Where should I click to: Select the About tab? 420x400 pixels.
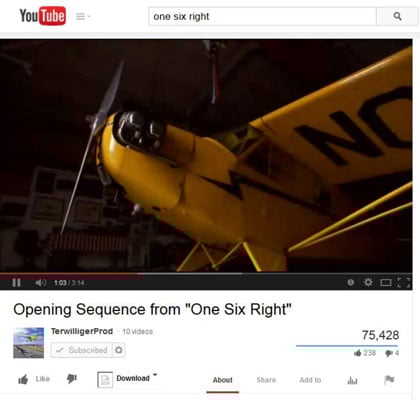(223, 380)
